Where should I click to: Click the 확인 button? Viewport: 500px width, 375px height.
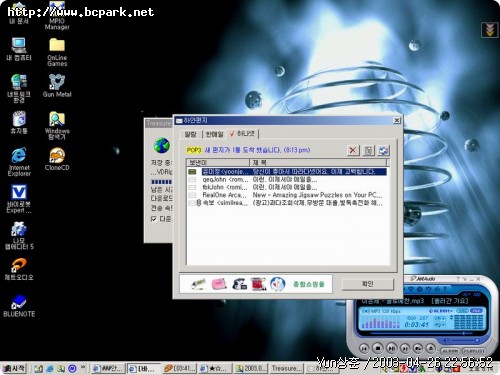click(x=368, y=284)
